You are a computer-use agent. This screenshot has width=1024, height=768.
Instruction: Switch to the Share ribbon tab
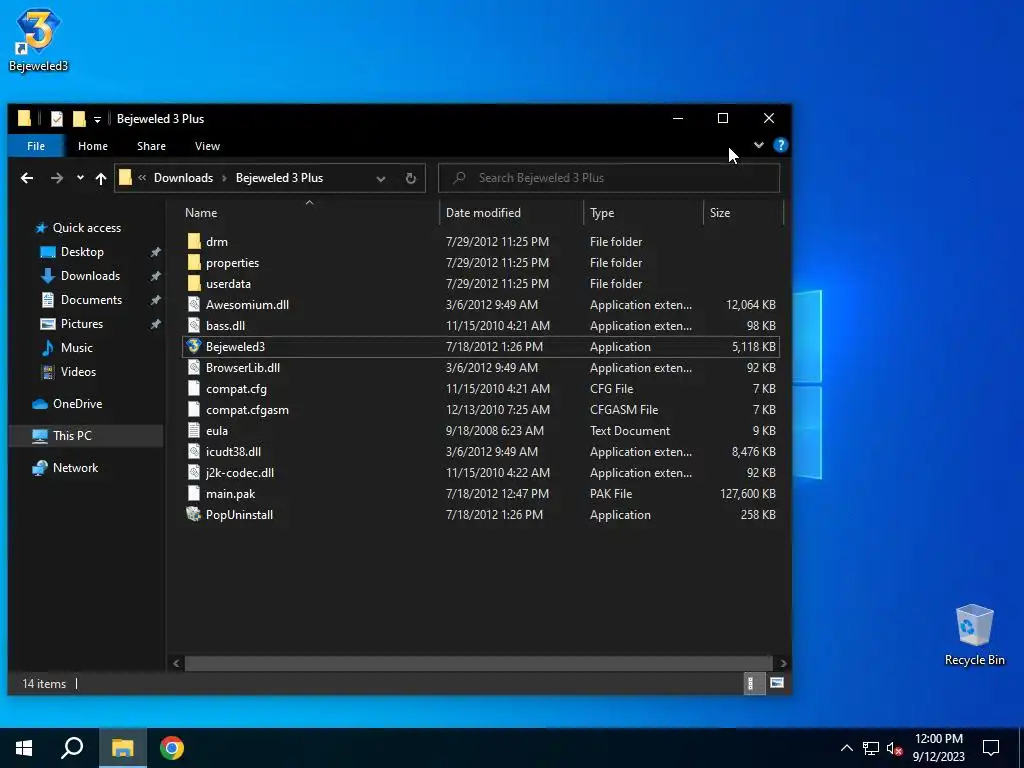(x=151, y=146)
